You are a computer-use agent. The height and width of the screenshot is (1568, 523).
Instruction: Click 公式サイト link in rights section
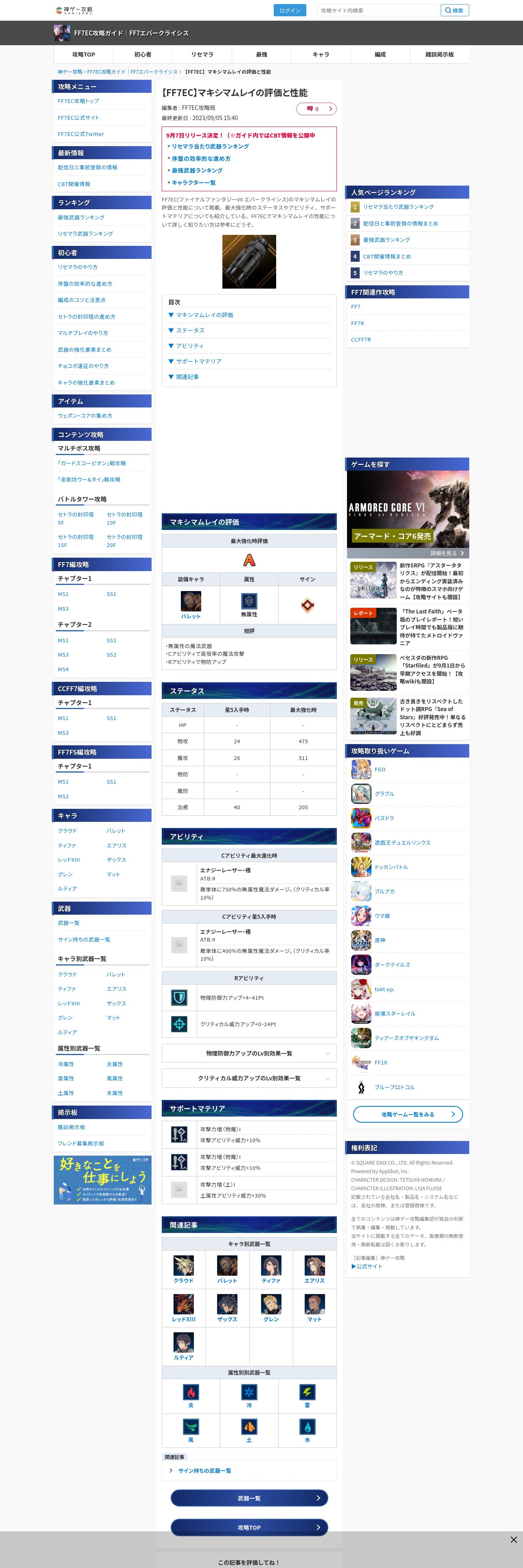(367, 1266)
